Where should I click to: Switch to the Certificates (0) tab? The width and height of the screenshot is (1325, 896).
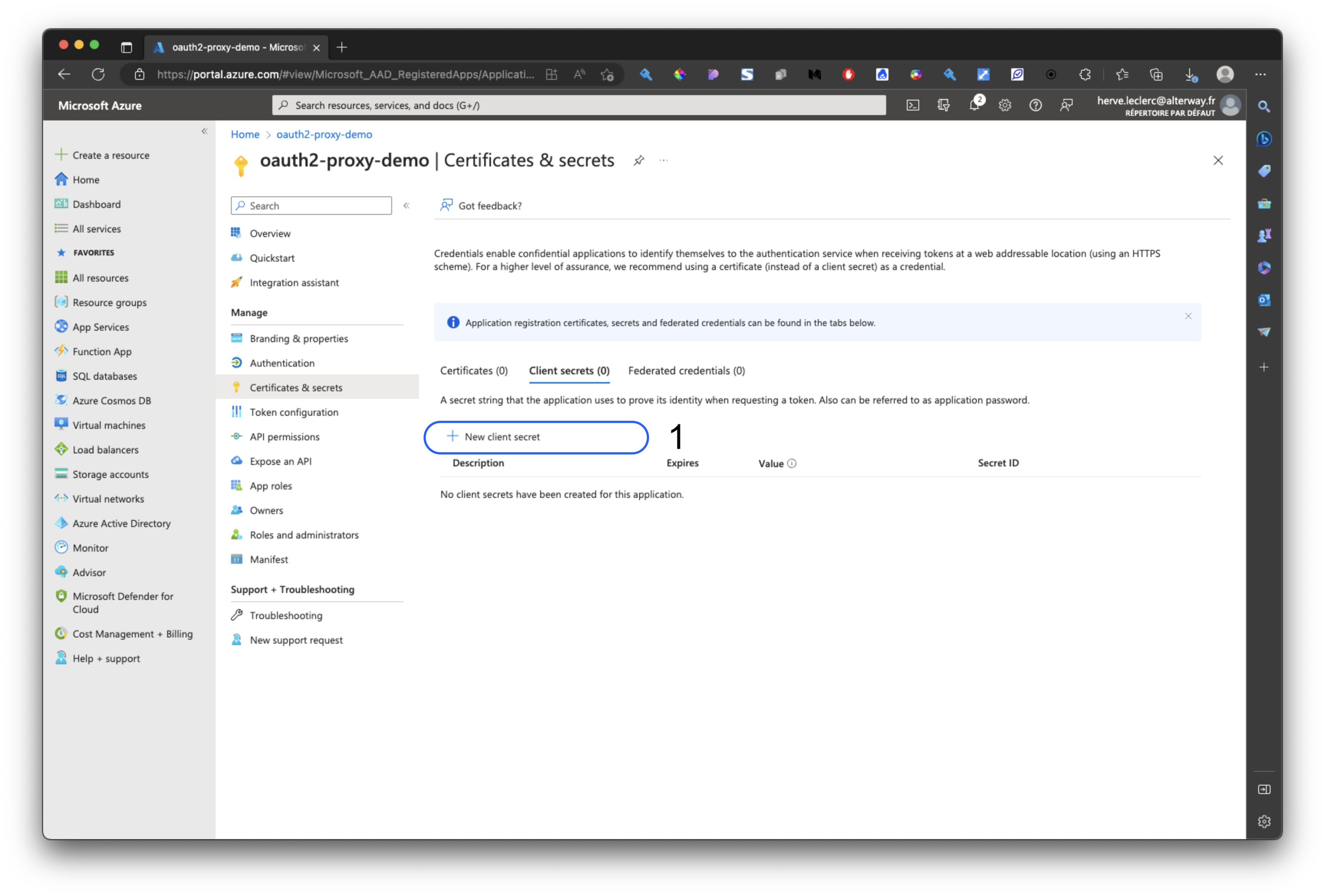pyautogui.click(x=473, y=371)
